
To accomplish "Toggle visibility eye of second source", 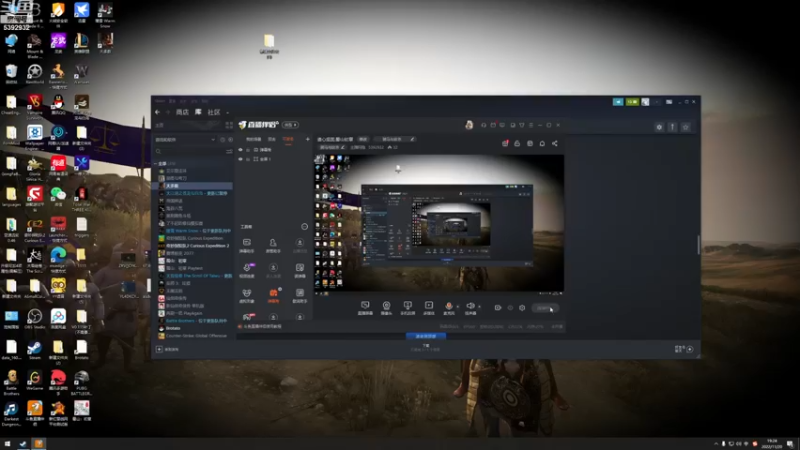I will (240, 159).
